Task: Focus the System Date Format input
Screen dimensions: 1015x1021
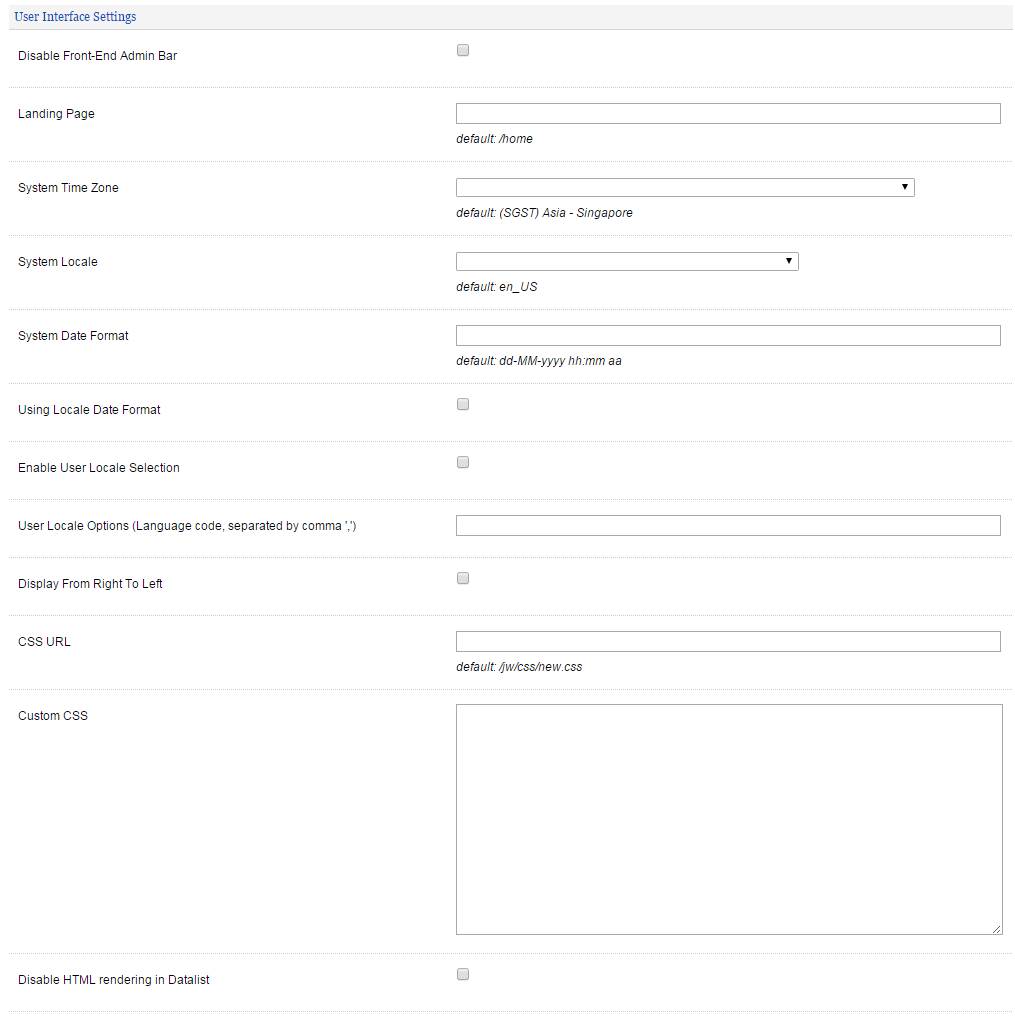Action: coord(728,336)
